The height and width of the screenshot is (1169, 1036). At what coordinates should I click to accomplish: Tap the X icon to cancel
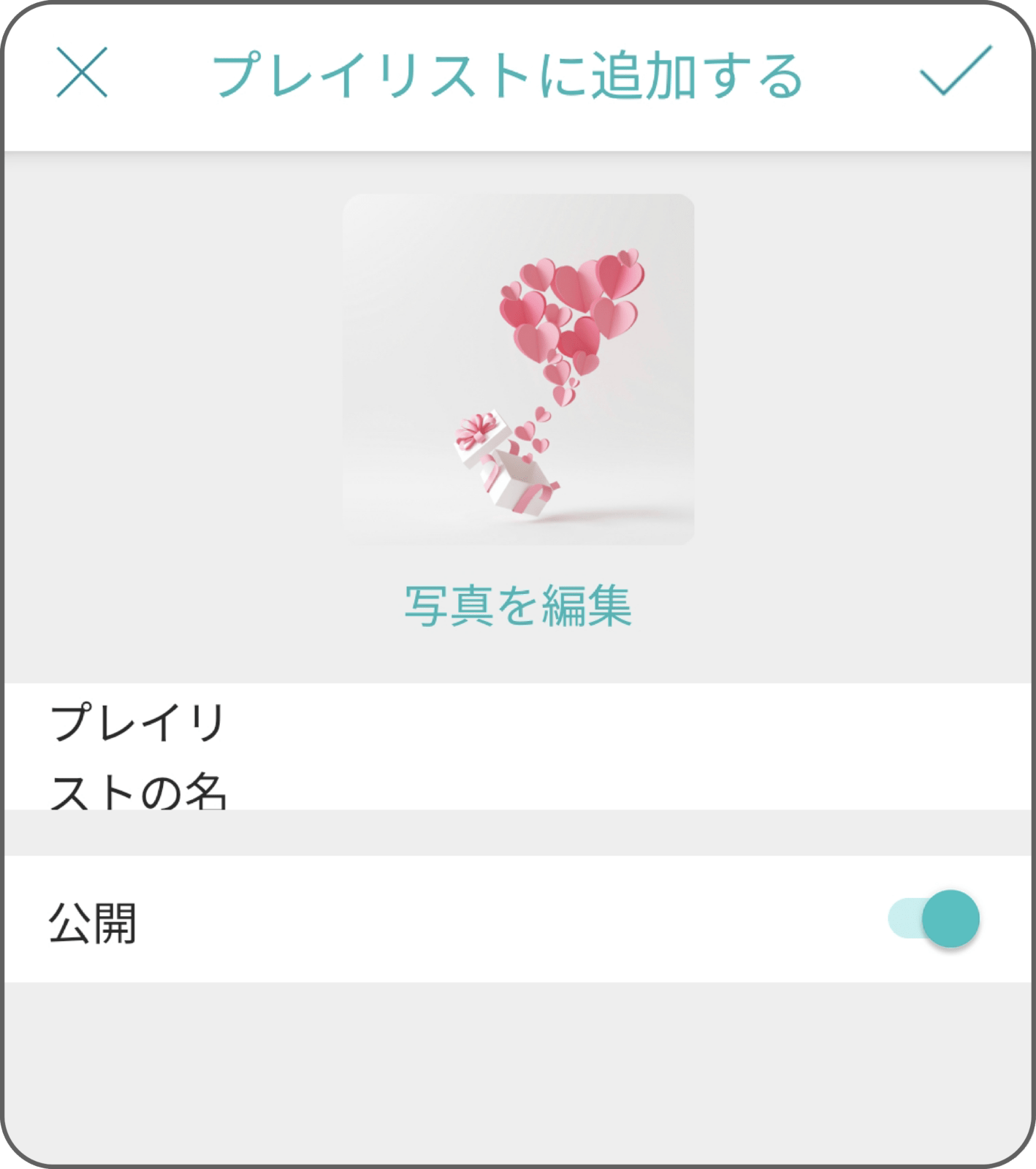(x=82, y=72)
